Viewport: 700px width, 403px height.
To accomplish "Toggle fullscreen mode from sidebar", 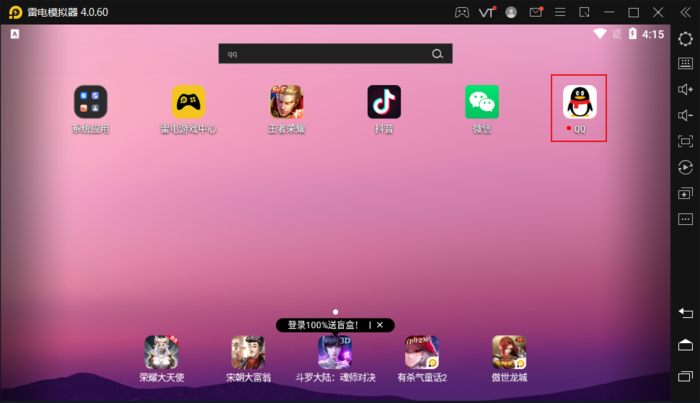I will [685, 142].
